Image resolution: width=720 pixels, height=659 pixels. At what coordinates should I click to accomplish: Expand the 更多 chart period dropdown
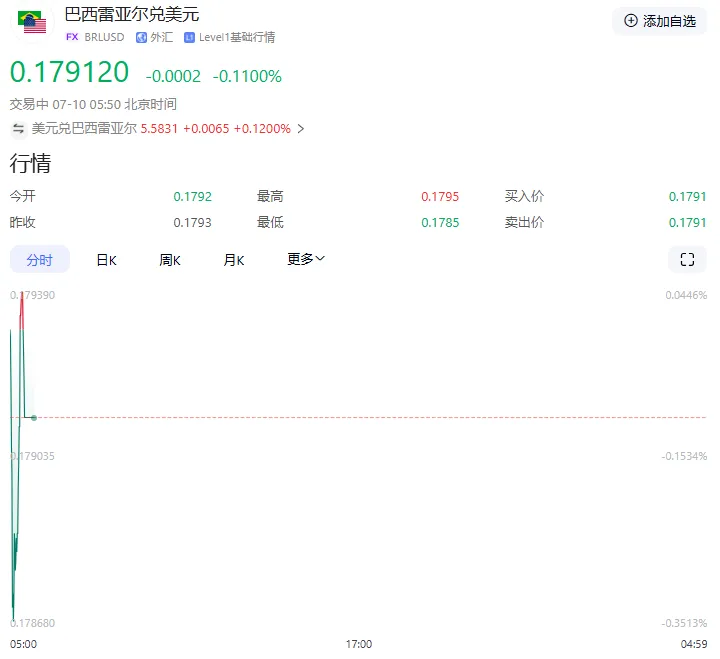[x=306, y=259]
